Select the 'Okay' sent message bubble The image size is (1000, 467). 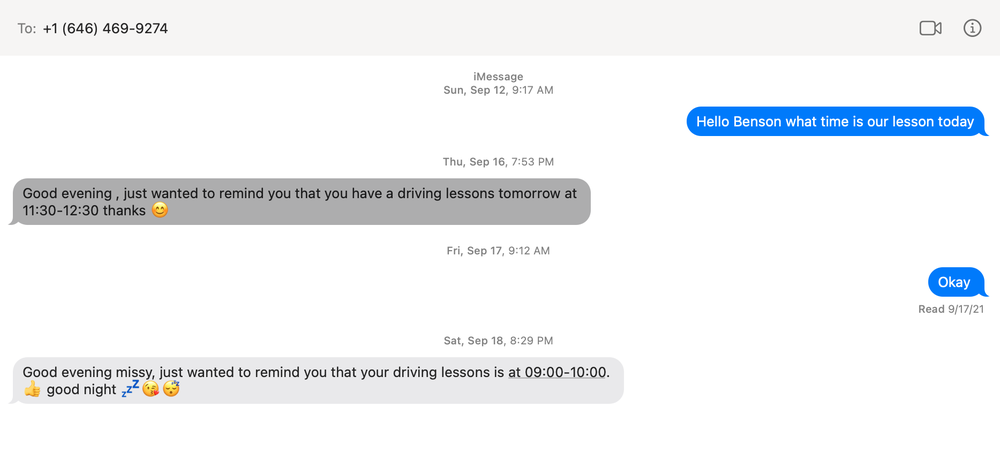pos(954,282)
